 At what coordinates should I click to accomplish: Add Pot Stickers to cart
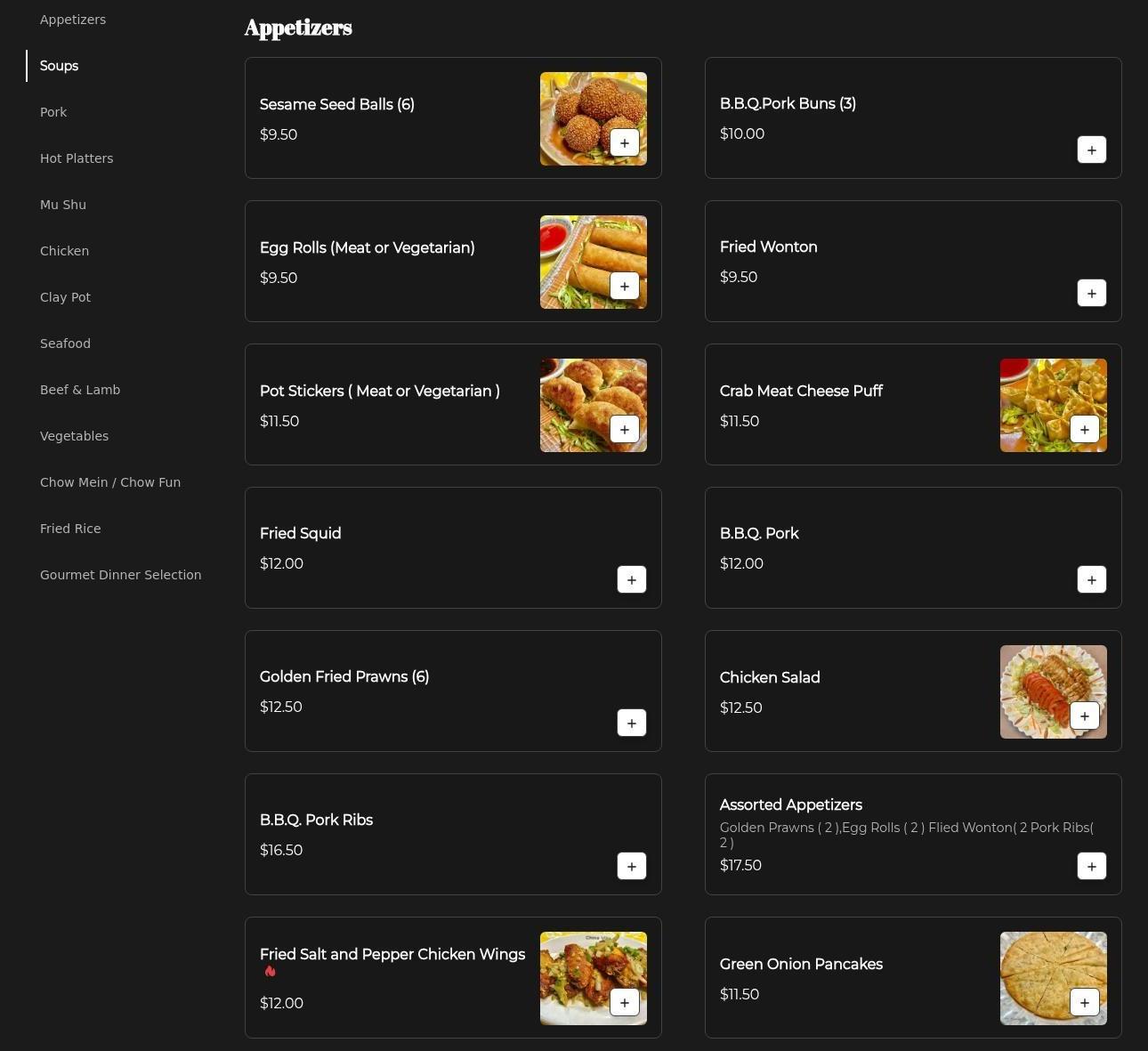(624, 430)
